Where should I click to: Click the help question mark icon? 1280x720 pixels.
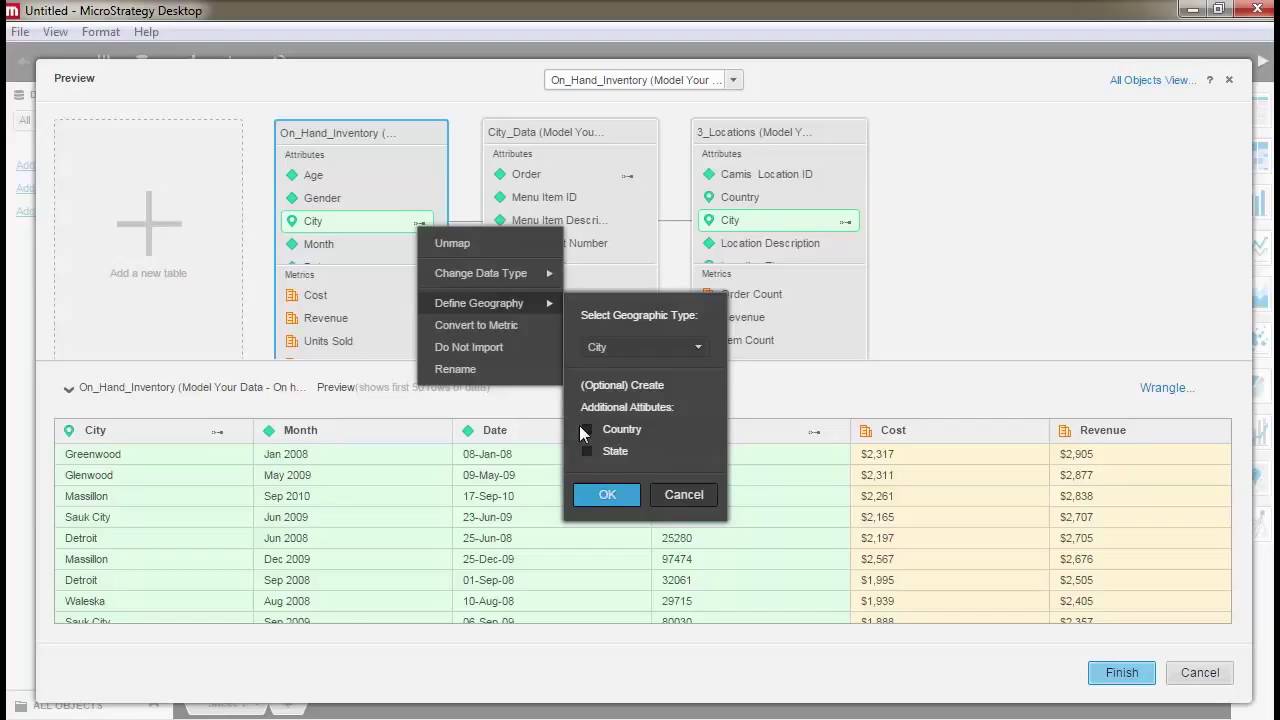(x=1209, y=80)
